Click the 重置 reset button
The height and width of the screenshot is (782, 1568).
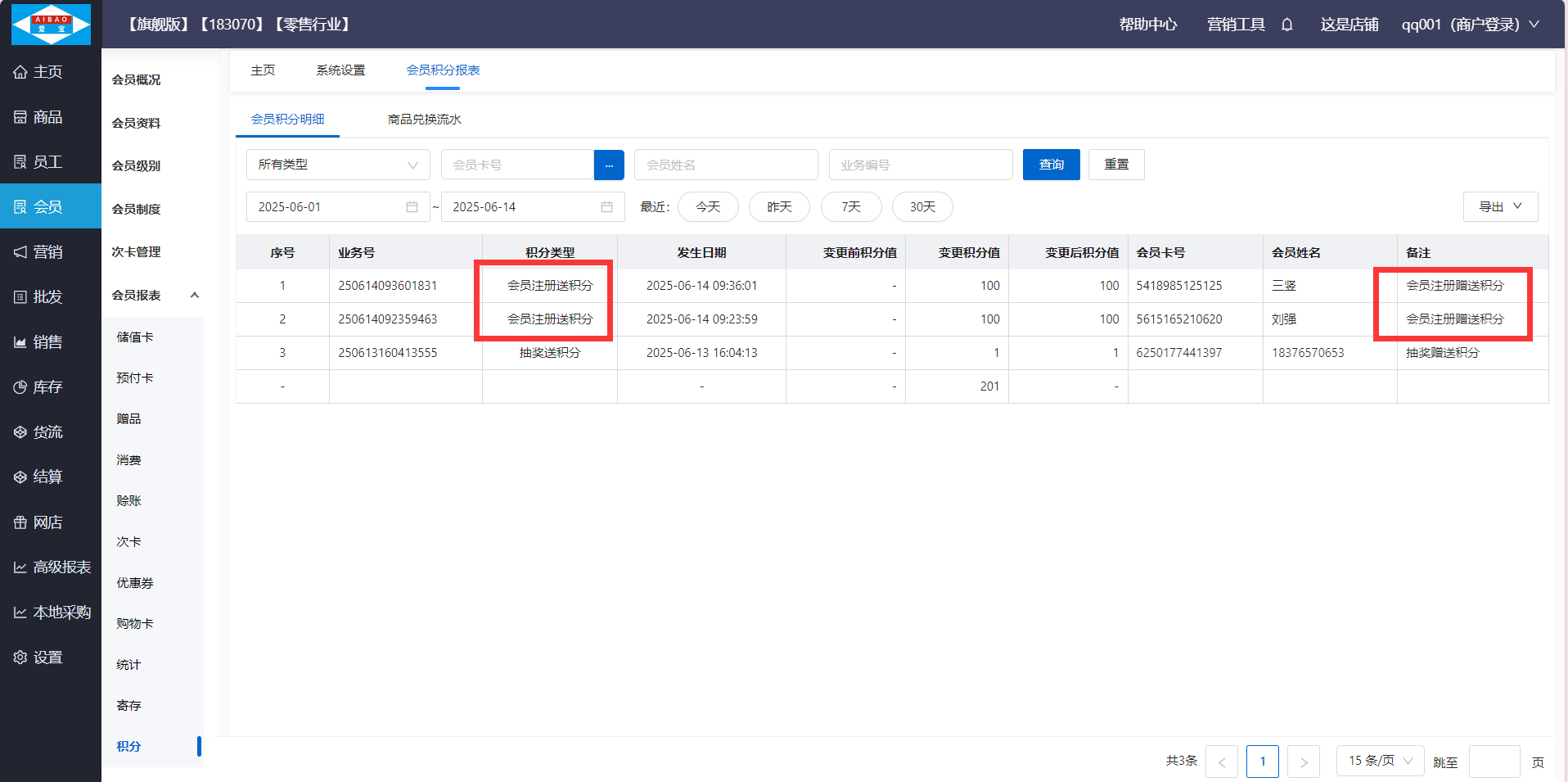coord(1116,165)
